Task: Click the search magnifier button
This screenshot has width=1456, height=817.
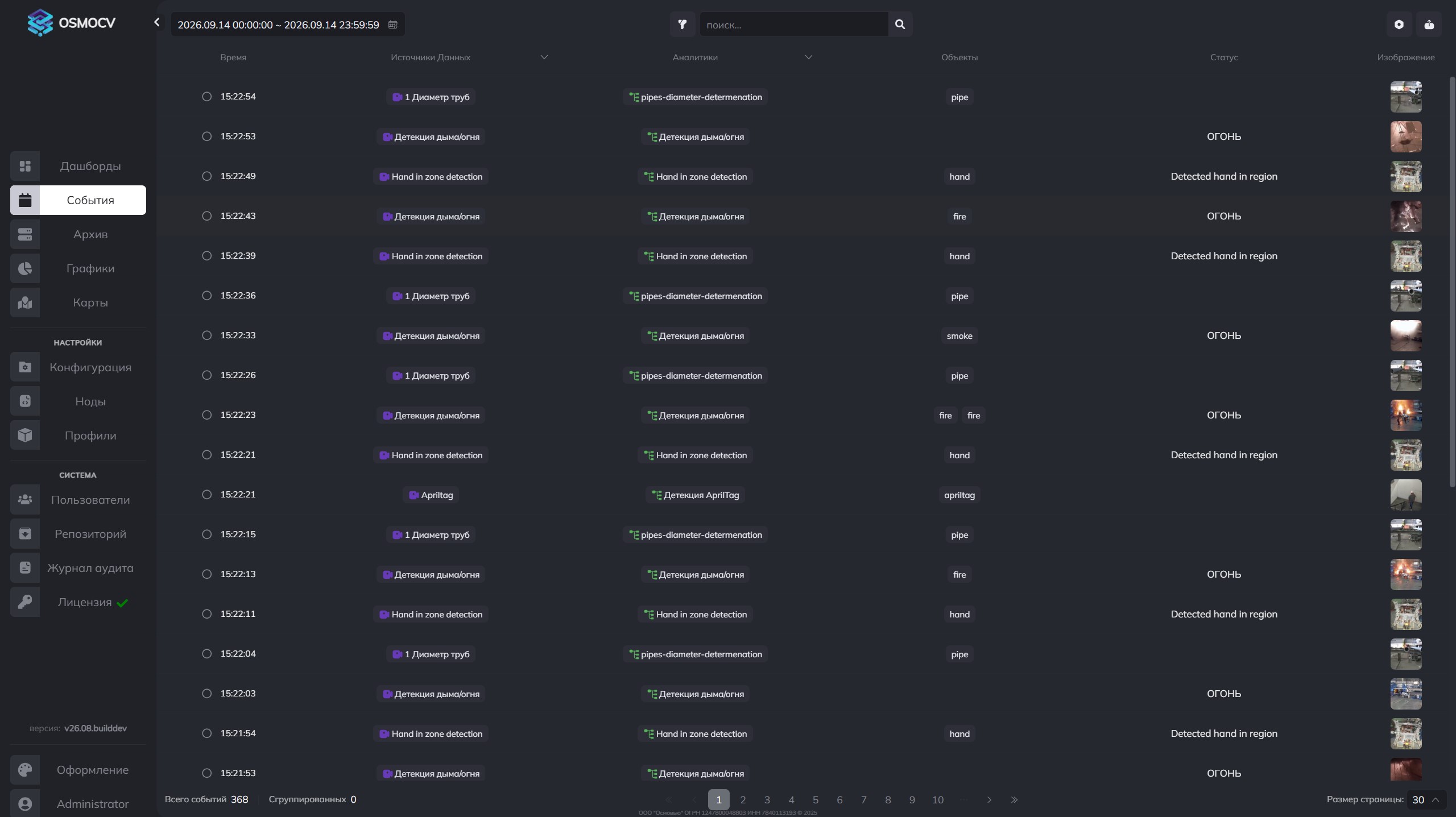Action: [900, 24]
